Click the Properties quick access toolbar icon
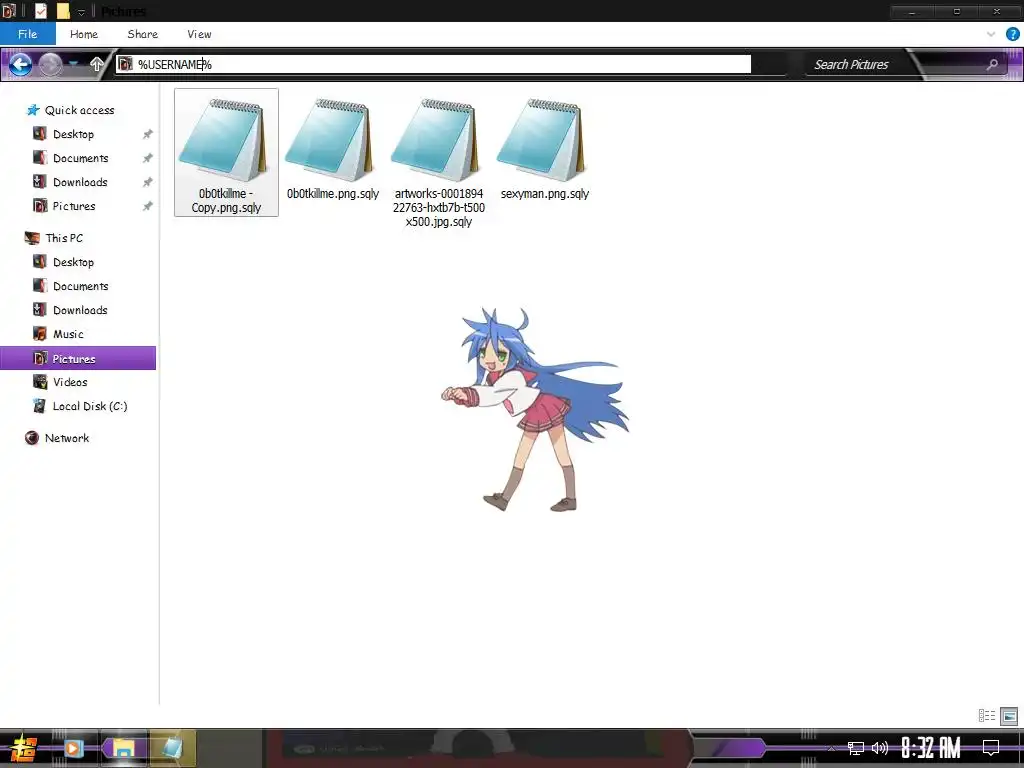 [x=41, y=10]
